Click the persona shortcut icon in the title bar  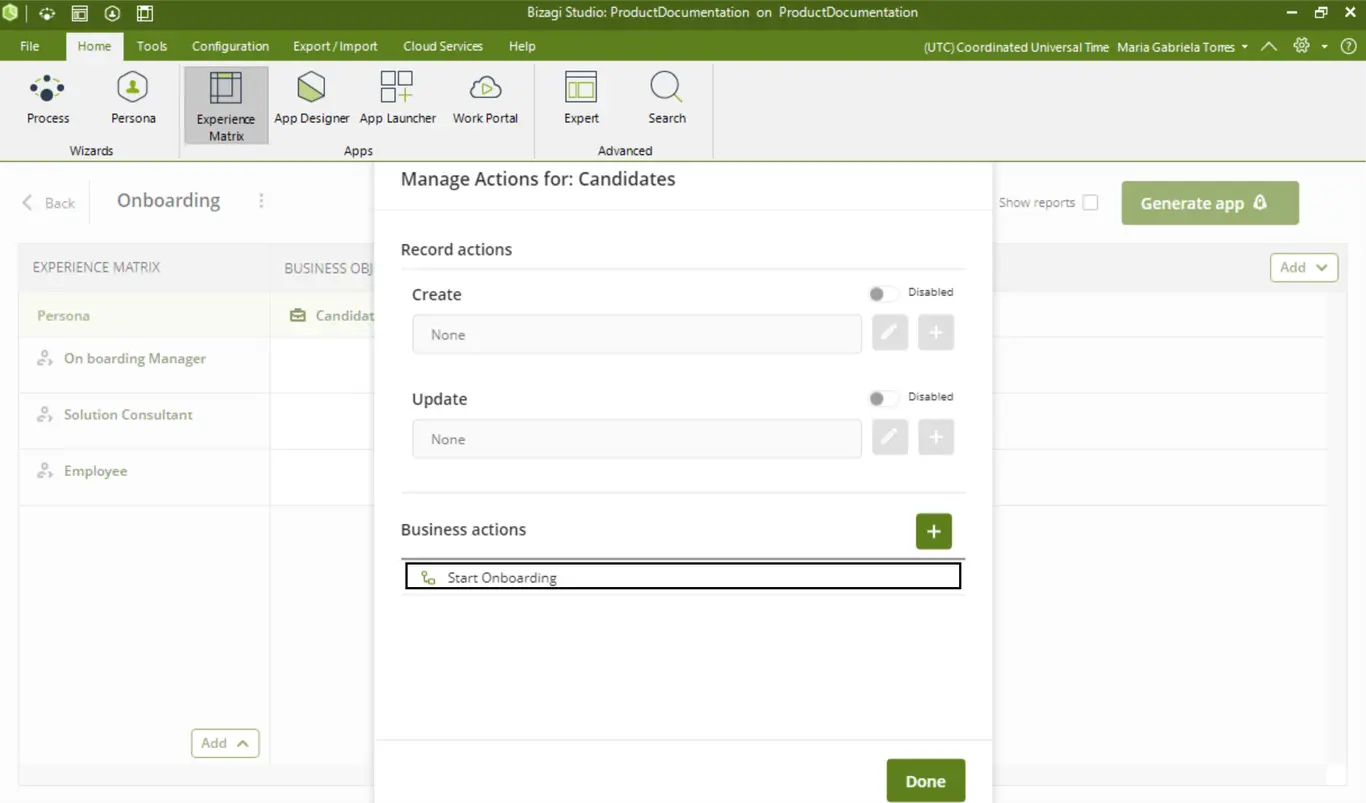(112, 13)
